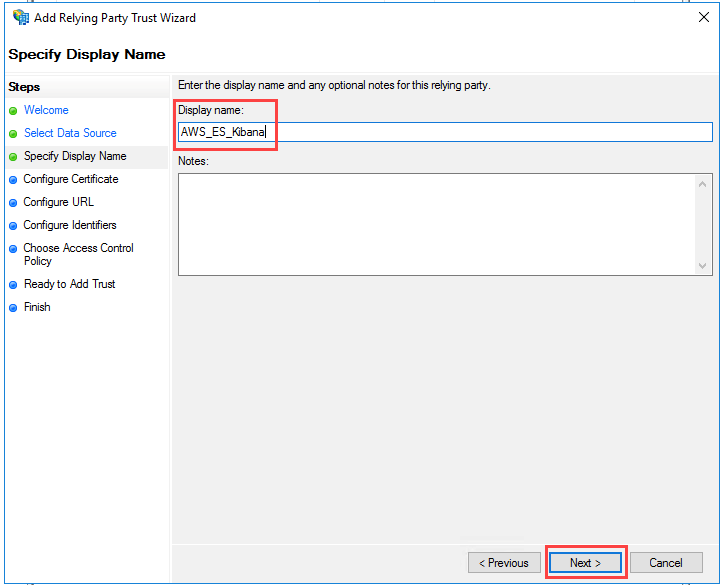This screenshot has width=720, height=585.
Task: Click the Configure Identifiers step label
Action: coord(70,225)
